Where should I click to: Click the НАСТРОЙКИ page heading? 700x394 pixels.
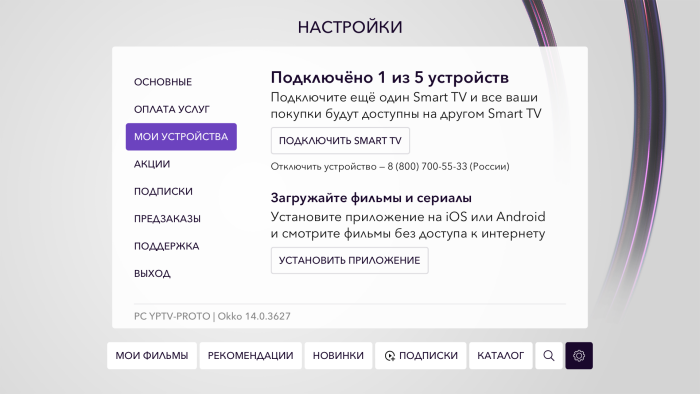tap(350, 27)
